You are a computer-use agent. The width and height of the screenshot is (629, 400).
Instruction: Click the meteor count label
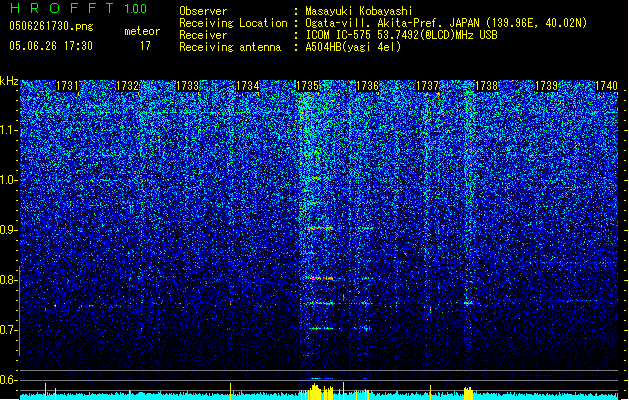[x=142, y=31]
